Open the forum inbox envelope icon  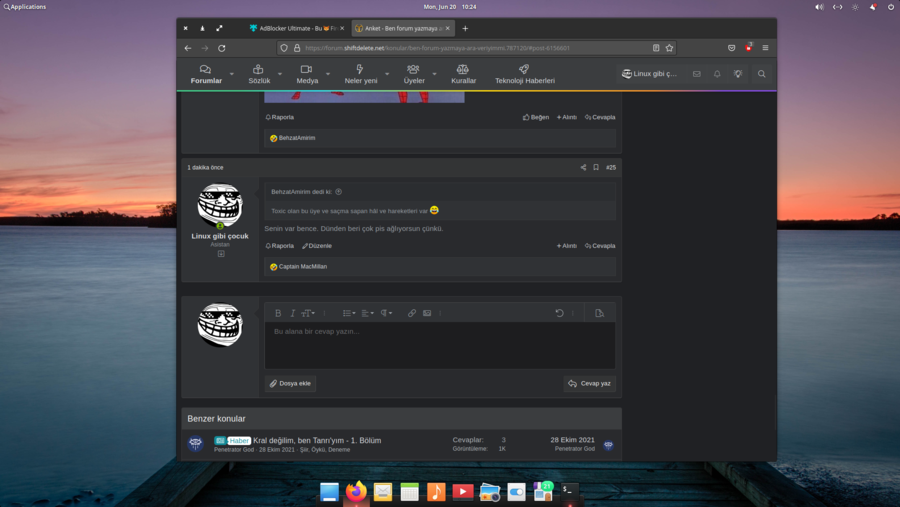(696, 73)
